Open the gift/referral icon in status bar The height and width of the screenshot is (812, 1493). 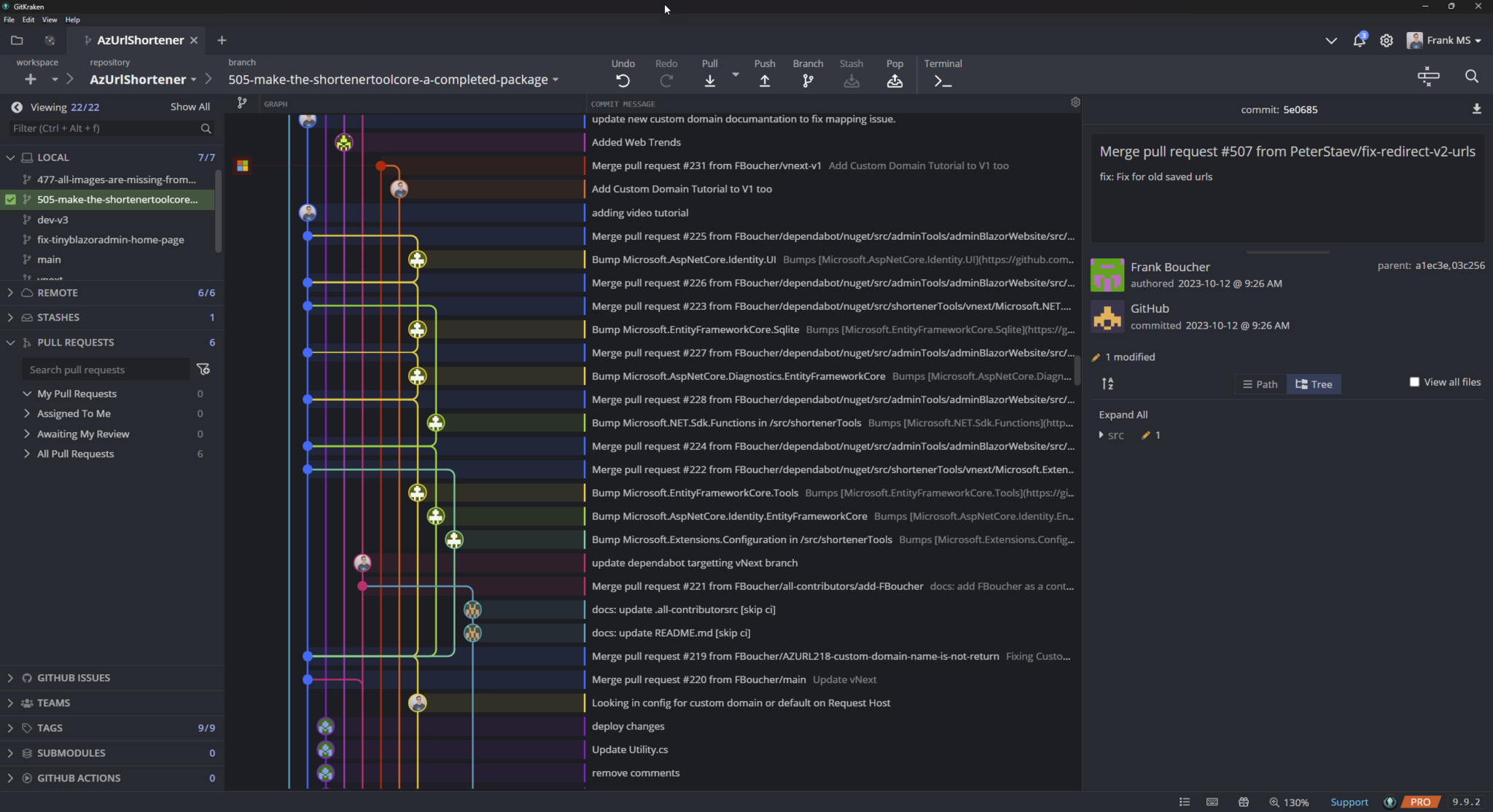click(1244, 802)
